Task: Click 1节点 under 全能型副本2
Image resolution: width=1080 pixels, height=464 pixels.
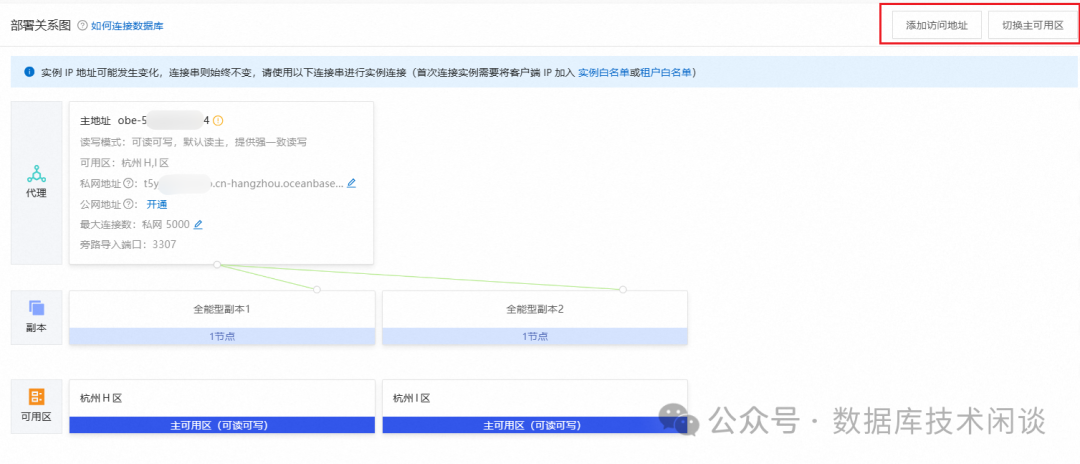Action: pyautogui.click(x=534, y=336)
